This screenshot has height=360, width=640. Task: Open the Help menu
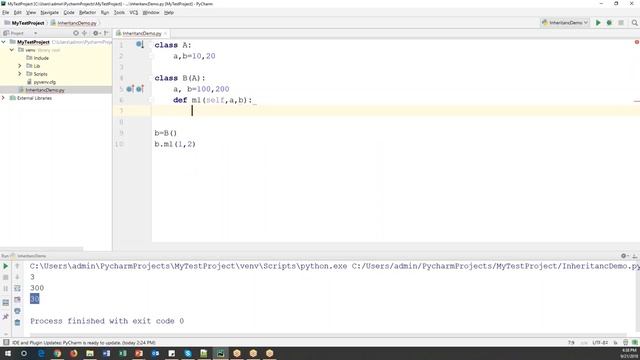(x=169, y=13)
